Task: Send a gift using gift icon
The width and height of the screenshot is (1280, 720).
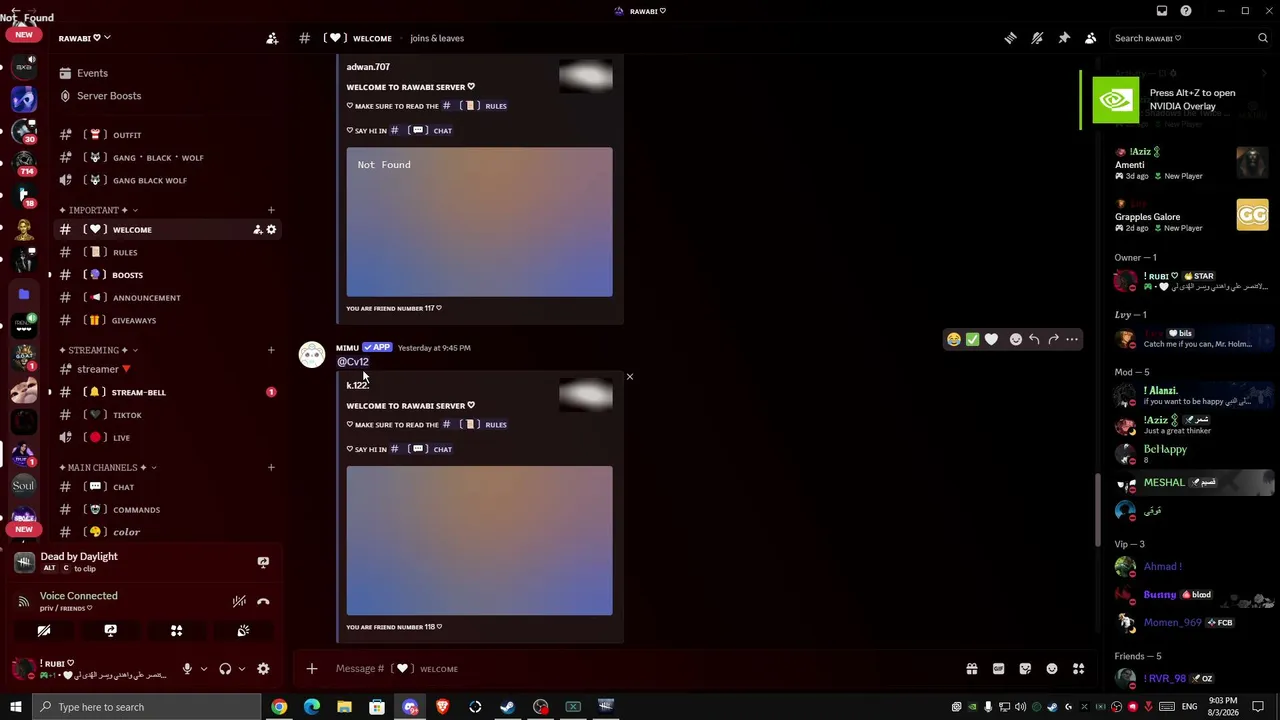Action: pyautogui.click(x=971, y=669)
